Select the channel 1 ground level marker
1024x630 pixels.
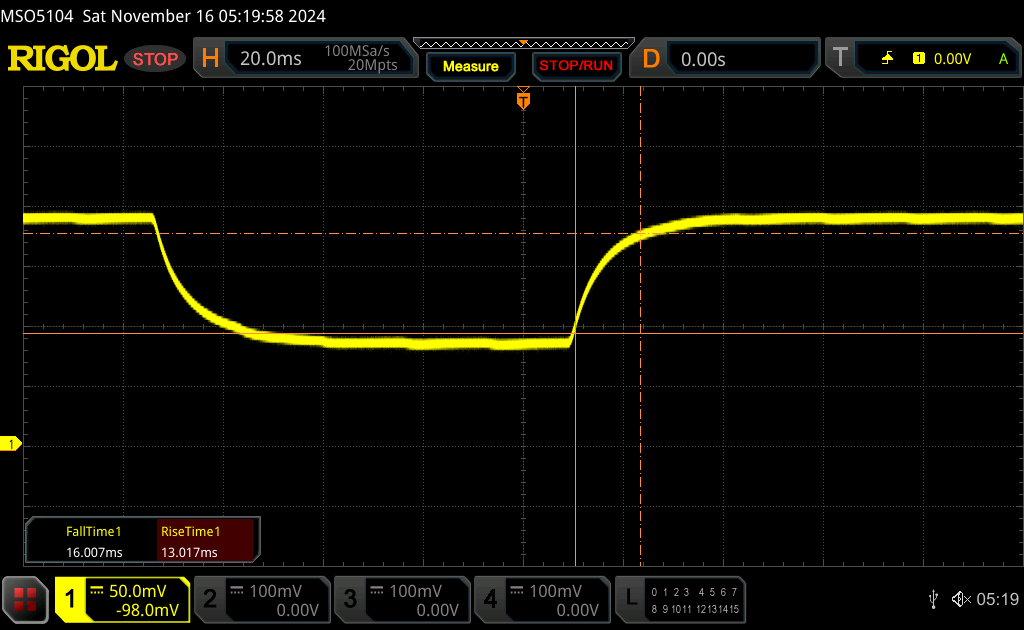(x=12, y=443)
